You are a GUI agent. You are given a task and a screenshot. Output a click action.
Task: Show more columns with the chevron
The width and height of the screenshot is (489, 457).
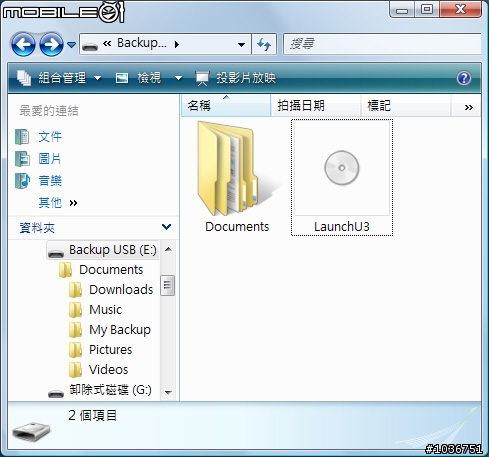(469, 107)
